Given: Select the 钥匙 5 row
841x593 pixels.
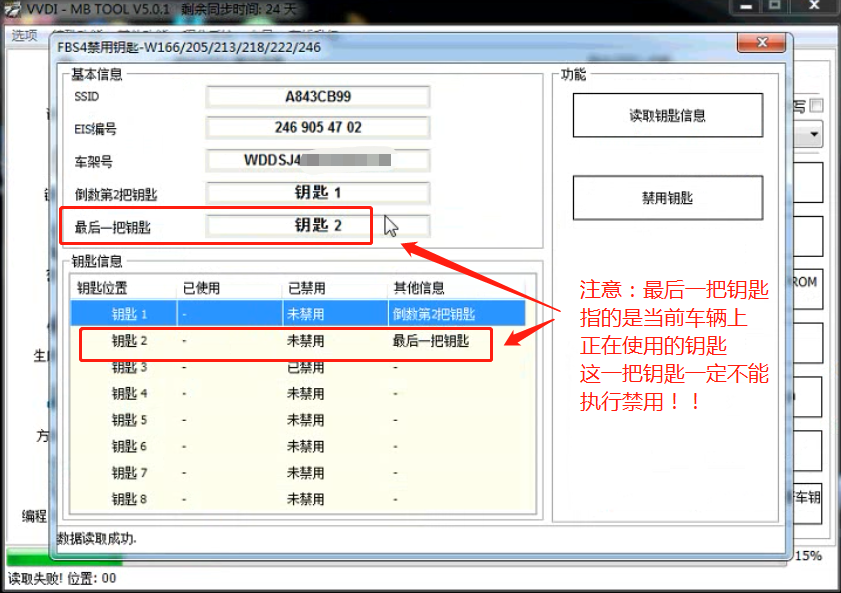Looking at the screenshot, I should coord(298,420).
